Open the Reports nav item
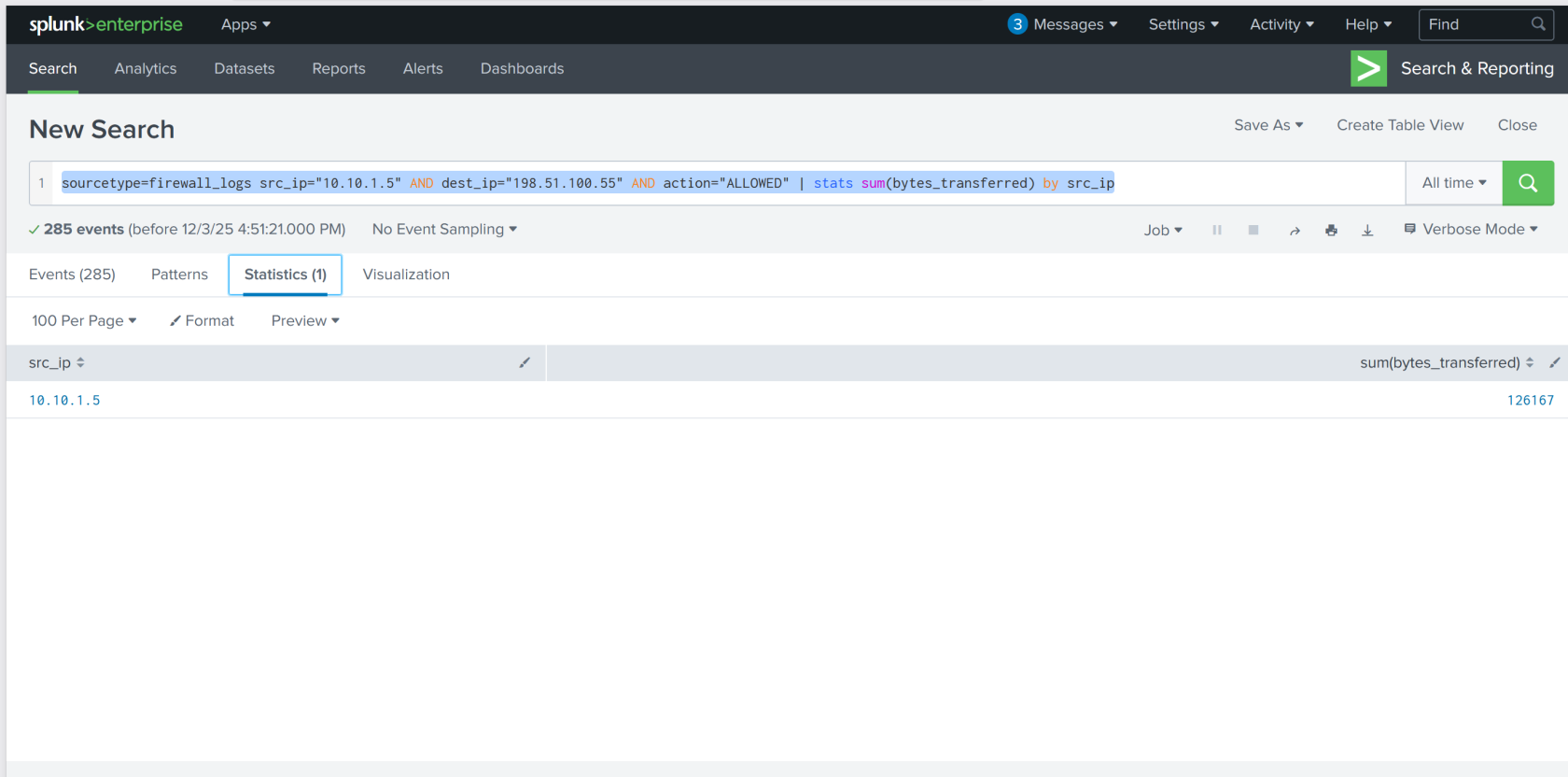1568x777 pixels. tap(339, 68)
